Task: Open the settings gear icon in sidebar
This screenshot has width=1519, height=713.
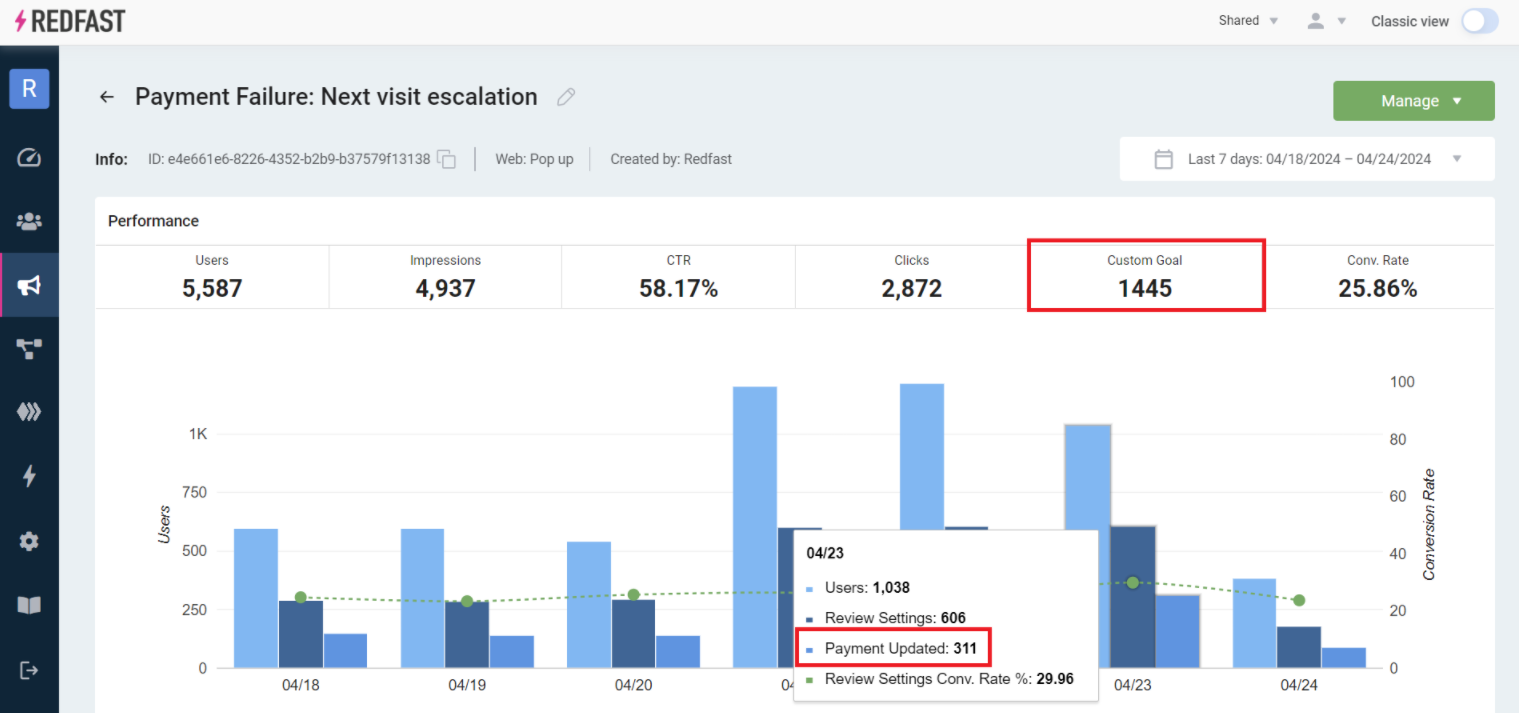Action: [29, 541]
